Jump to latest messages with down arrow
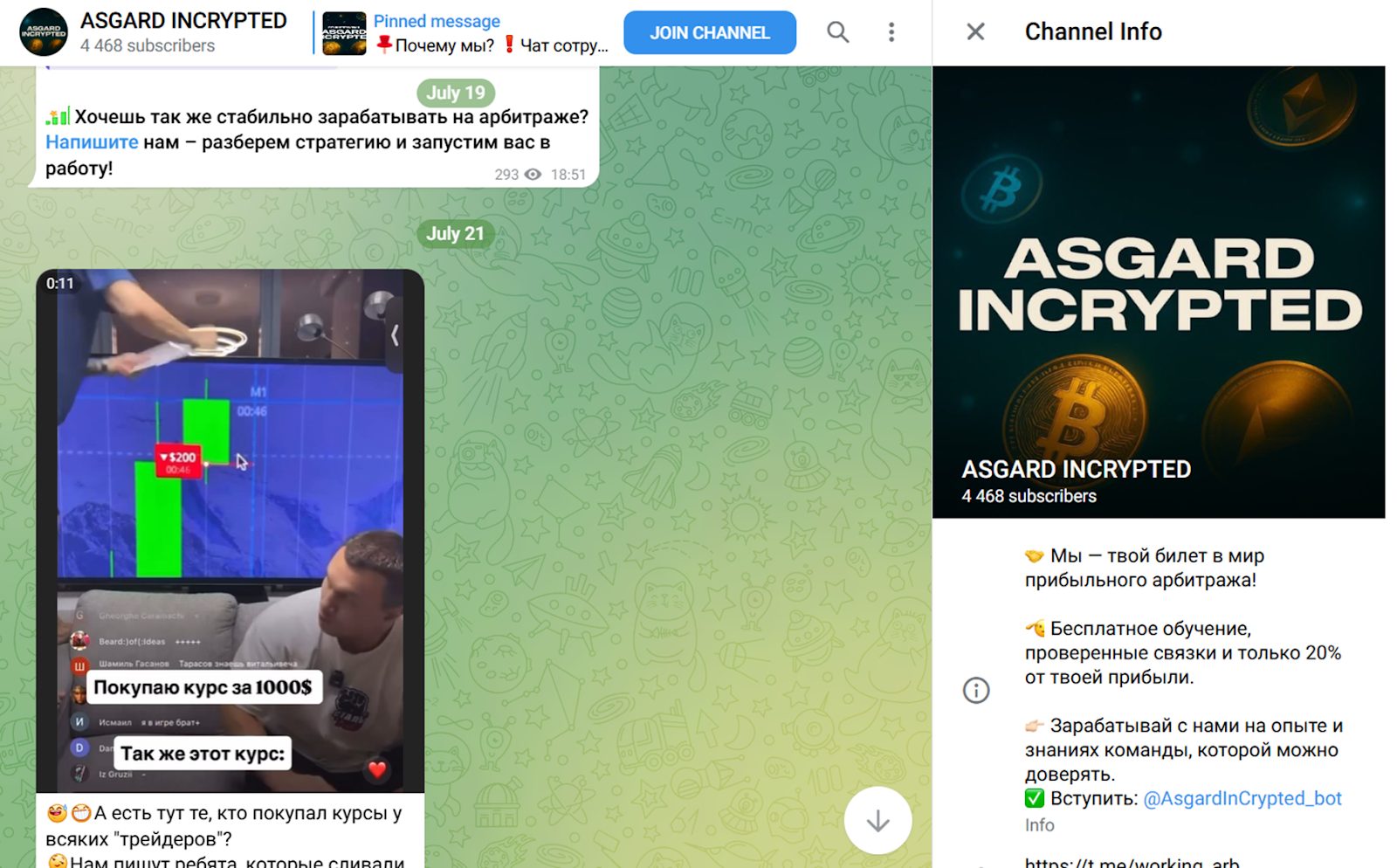1397x868 pixels. 877,821
